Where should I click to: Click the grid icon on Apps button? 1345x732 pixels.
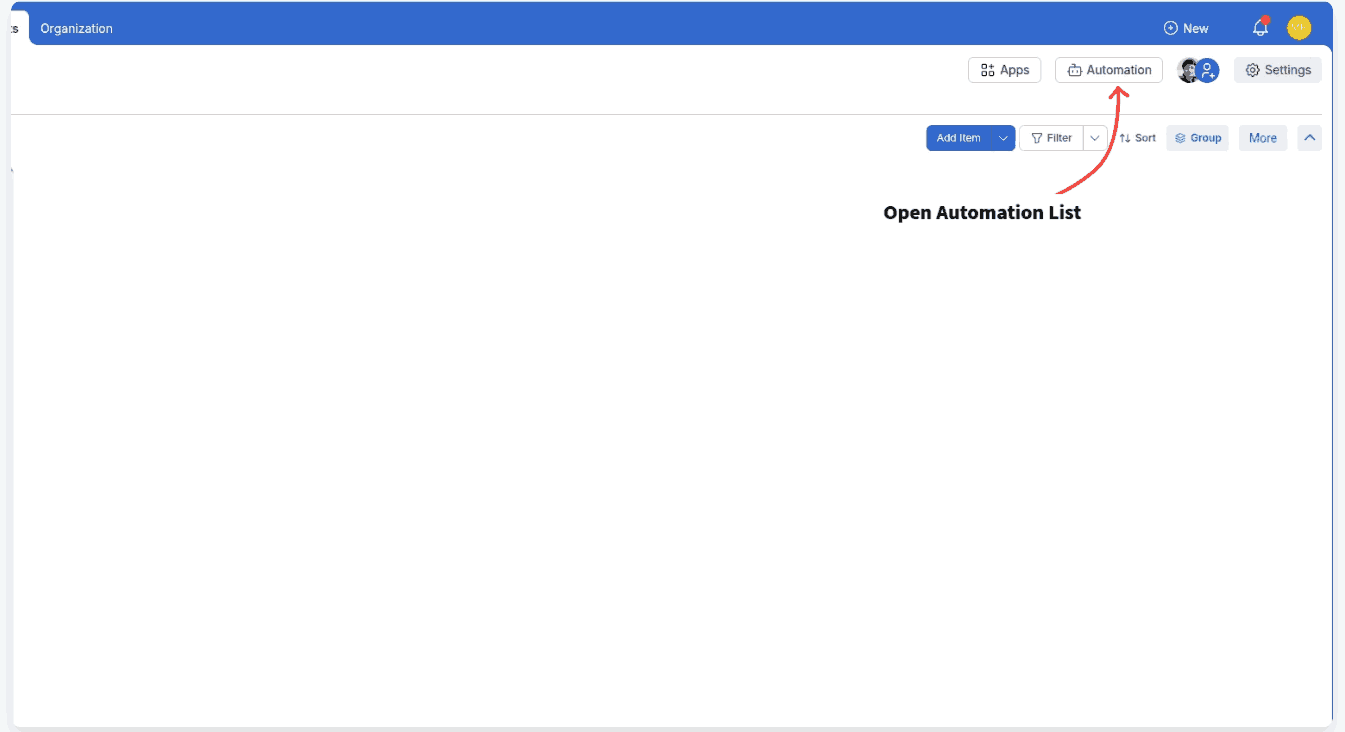click(987, 70)
